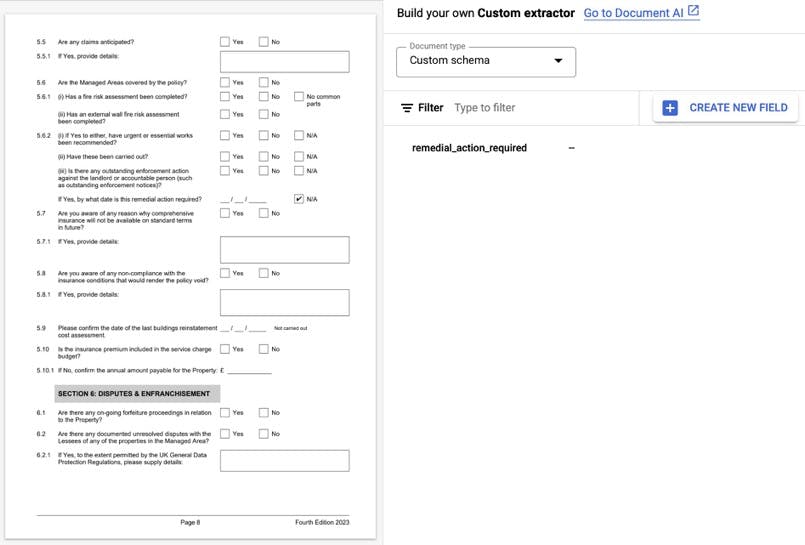Screen dimensions: 805x545
Task: Tick Yes for Have these been carried out
Action: [x=225, y=157]
